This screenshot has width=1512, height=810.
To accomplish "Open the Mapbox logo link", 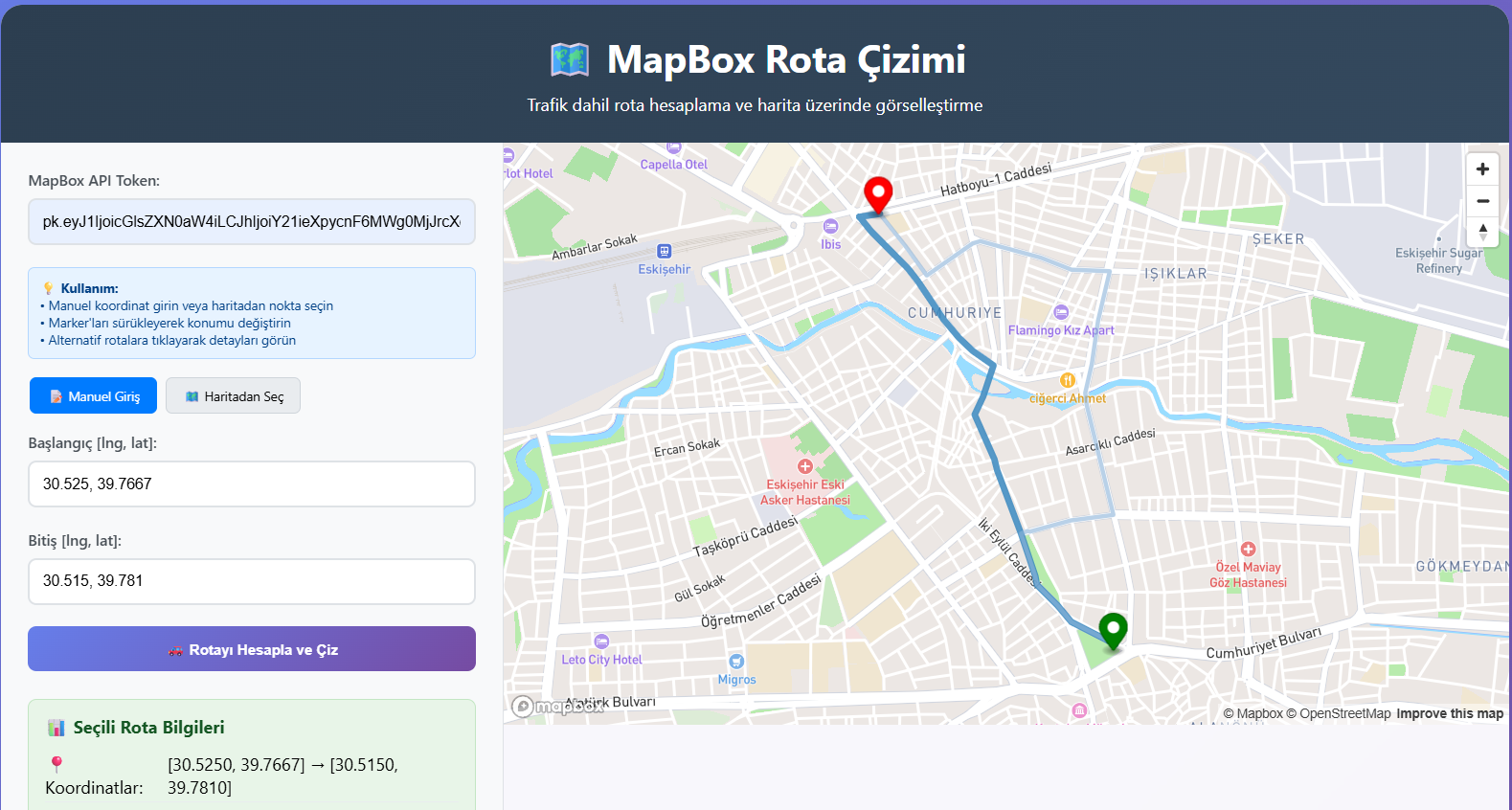I will pyautogui.click(x=558, y=707).
